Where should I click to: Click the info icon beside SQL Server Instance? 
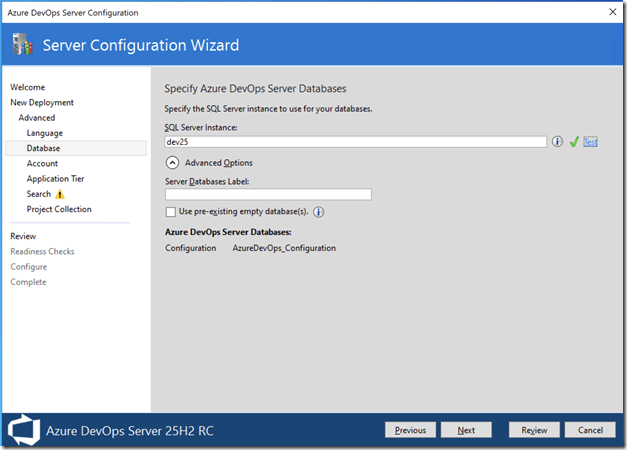[x=558, y=142]
